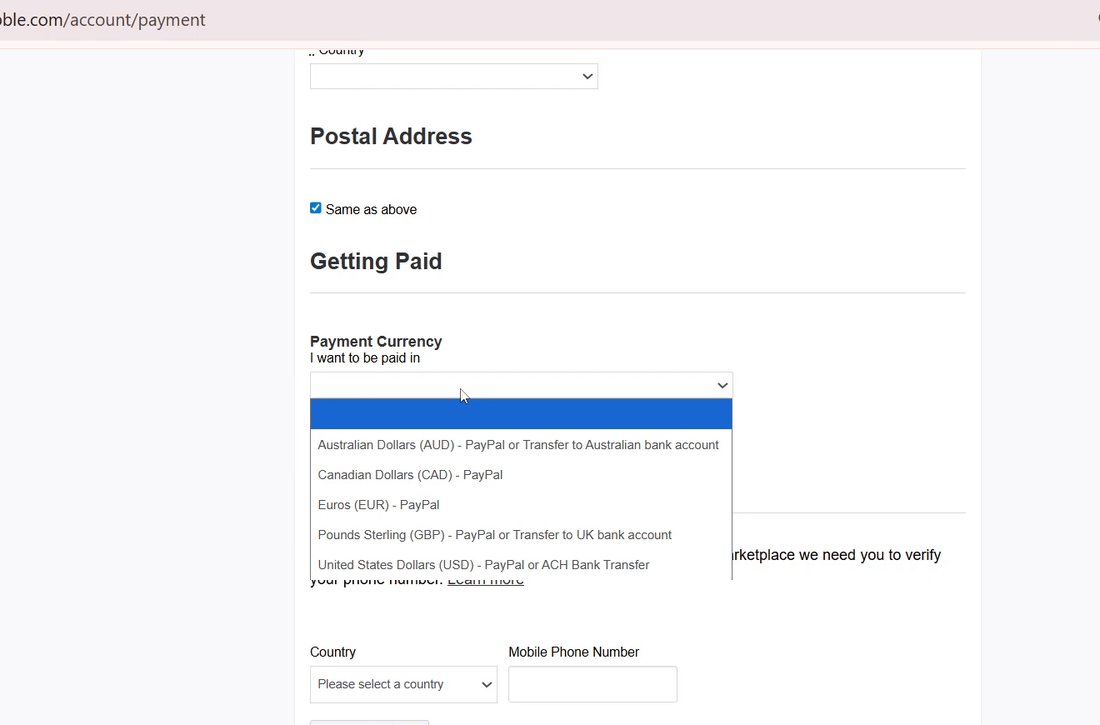Open the Please select a country dropdown
The image size is (1100, 725).
[x=403, y=684]
